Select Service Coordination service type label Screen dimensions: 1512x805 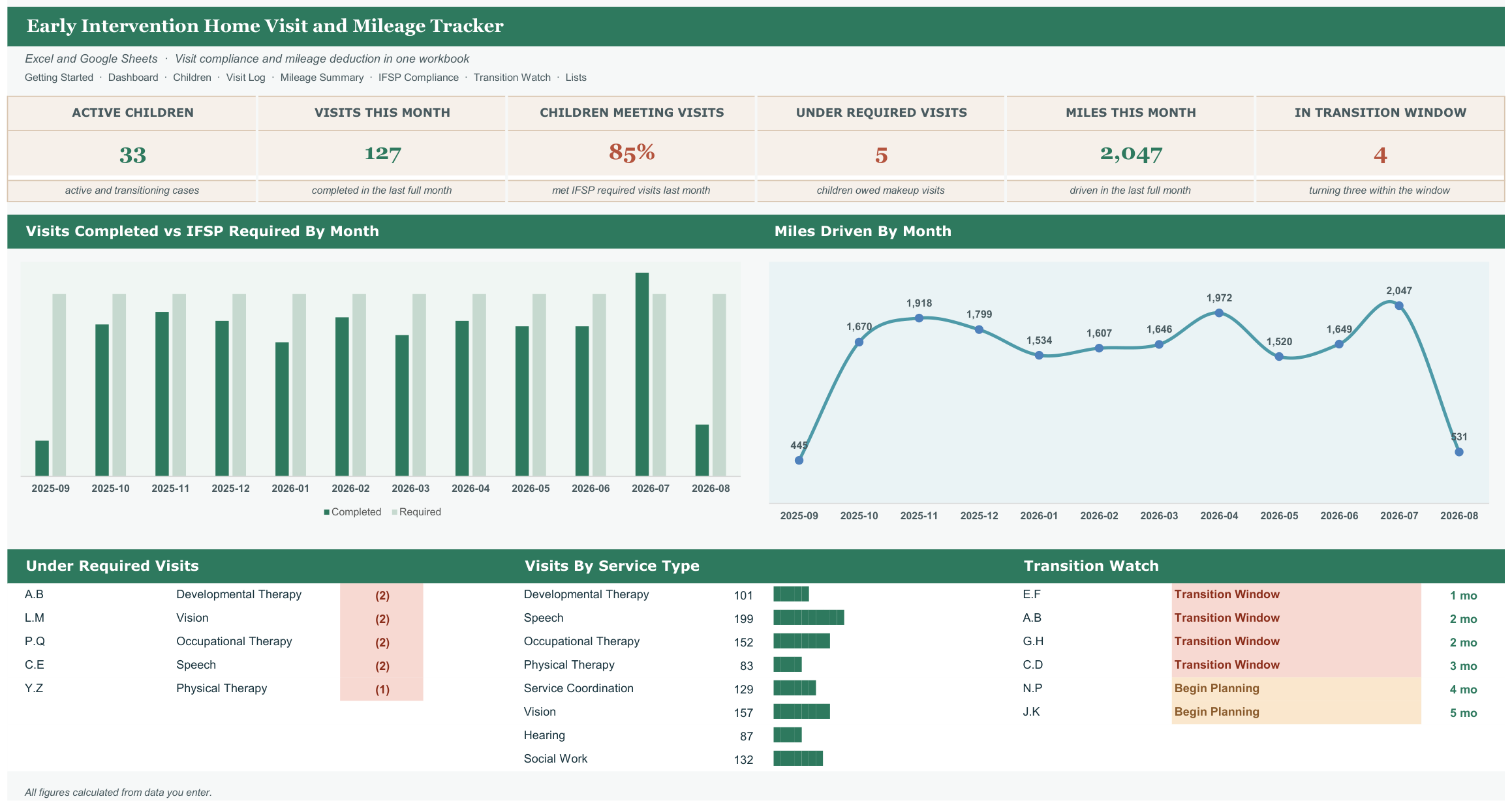point(578,688)
